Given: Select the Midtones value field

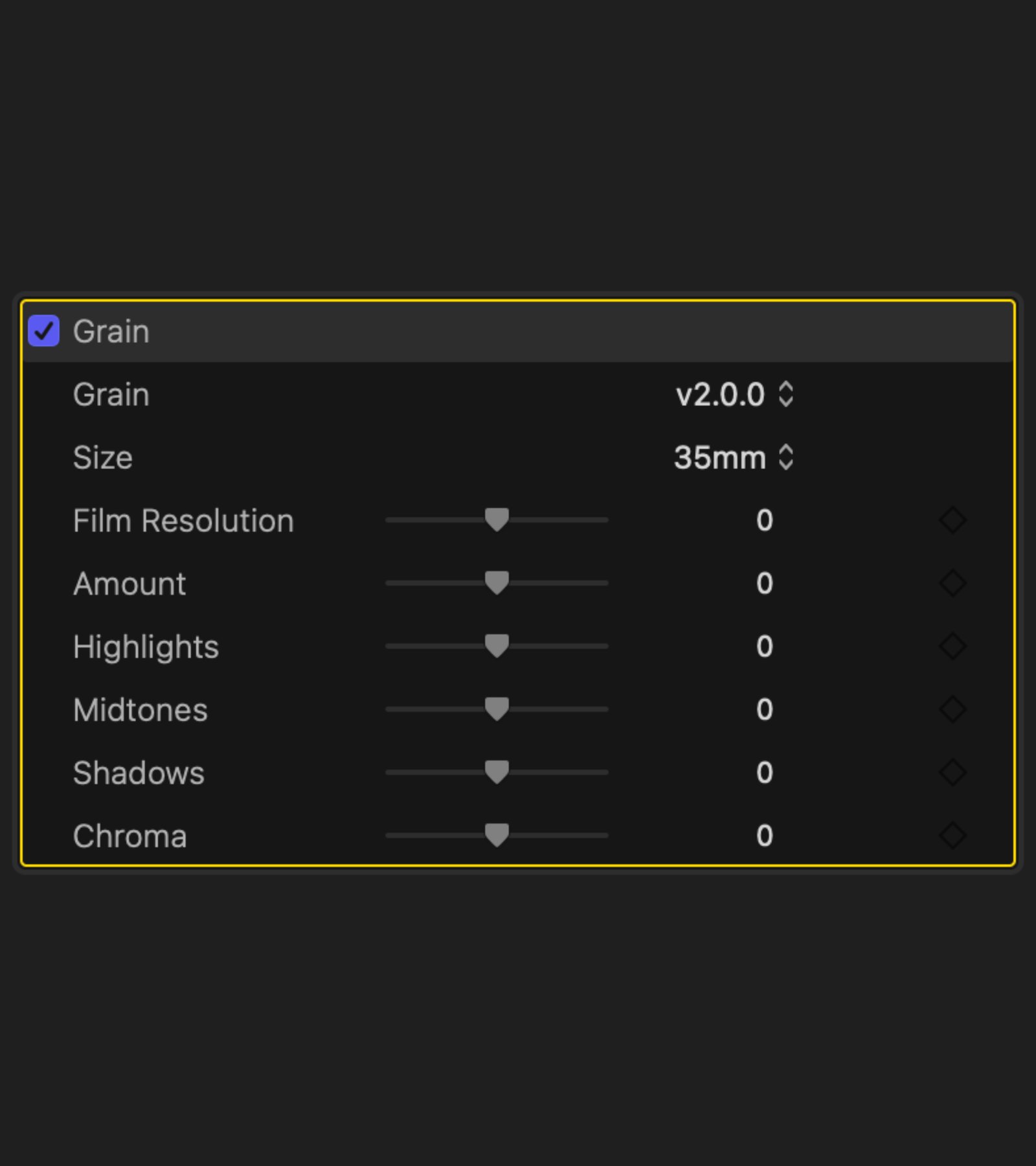Looking at the screenshot, I should tap(764, 709).
